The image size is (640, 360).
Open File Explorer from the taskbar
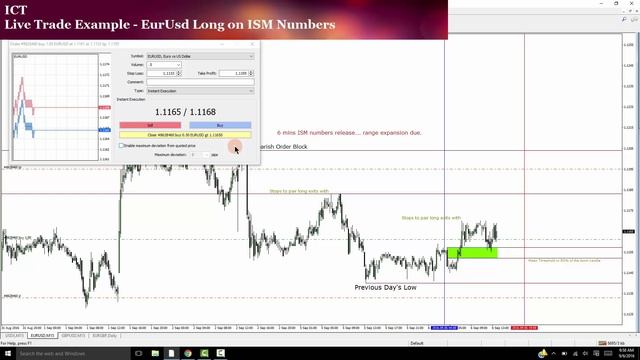(155, 353)
